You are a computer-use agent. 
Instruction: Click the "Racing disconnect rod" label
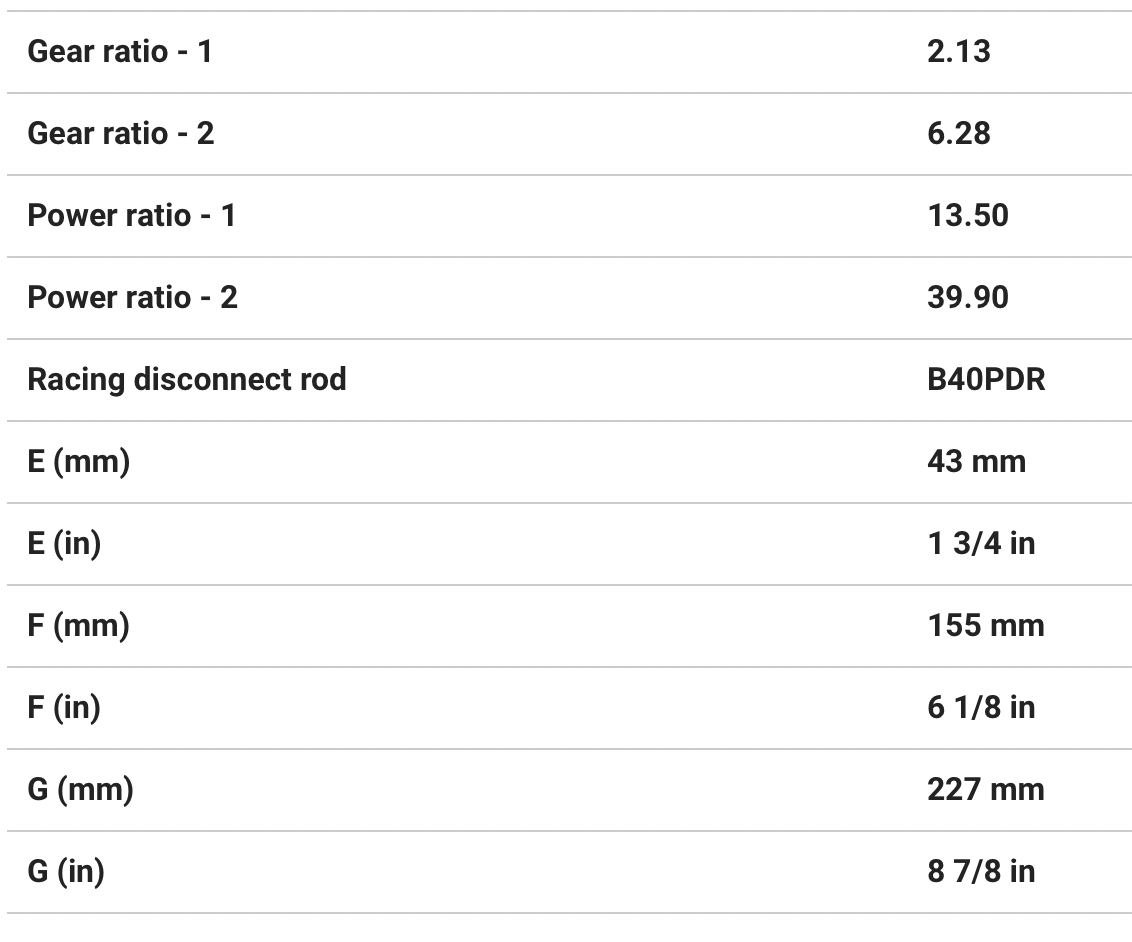click(187, 380)
